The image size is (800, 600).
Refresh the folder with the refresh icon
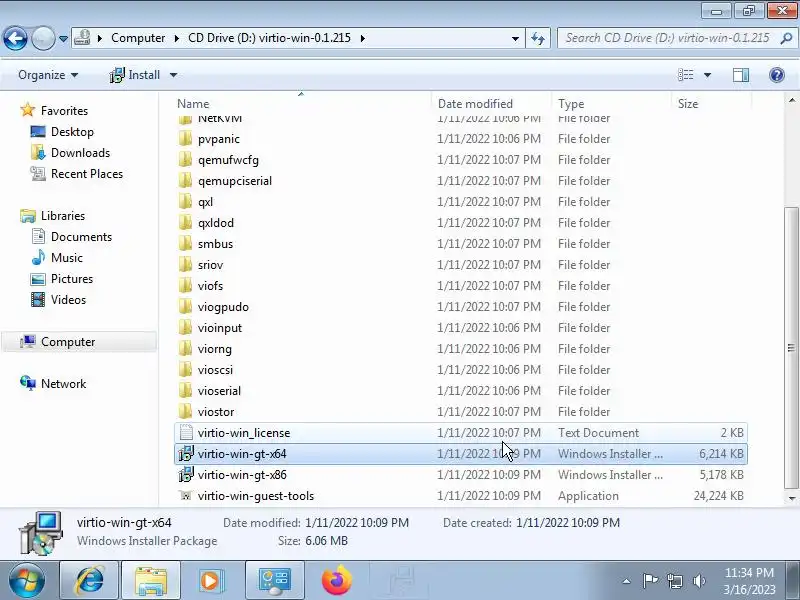pos(538,38)
